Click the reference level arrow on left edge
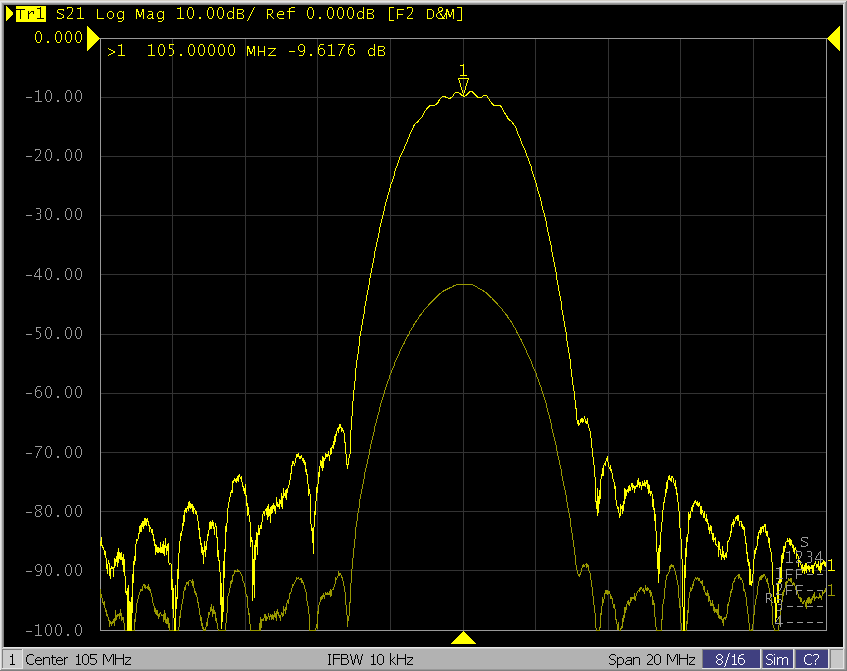Screen dimensions: 847x671 (x=93, y=38)
